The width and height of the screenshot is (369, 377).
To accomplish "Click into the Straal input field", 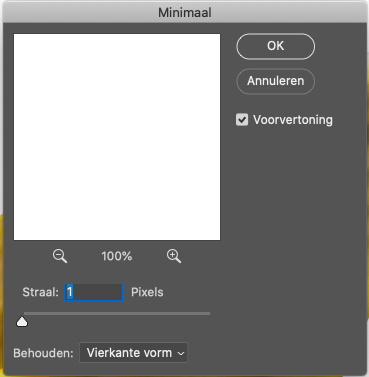I will point(93,292).
